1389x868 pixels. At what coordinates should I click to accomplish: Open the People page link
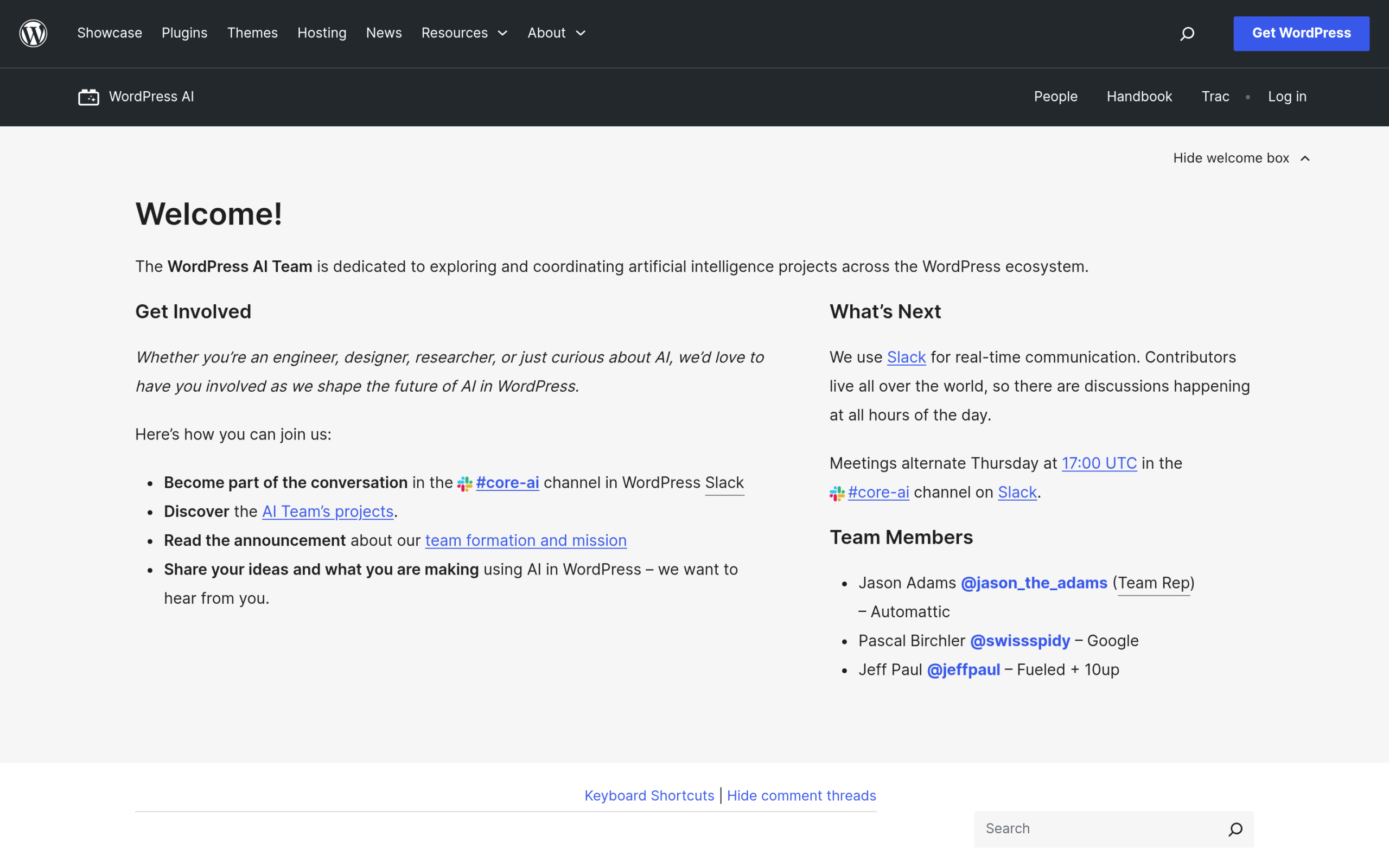(1055, 97)
